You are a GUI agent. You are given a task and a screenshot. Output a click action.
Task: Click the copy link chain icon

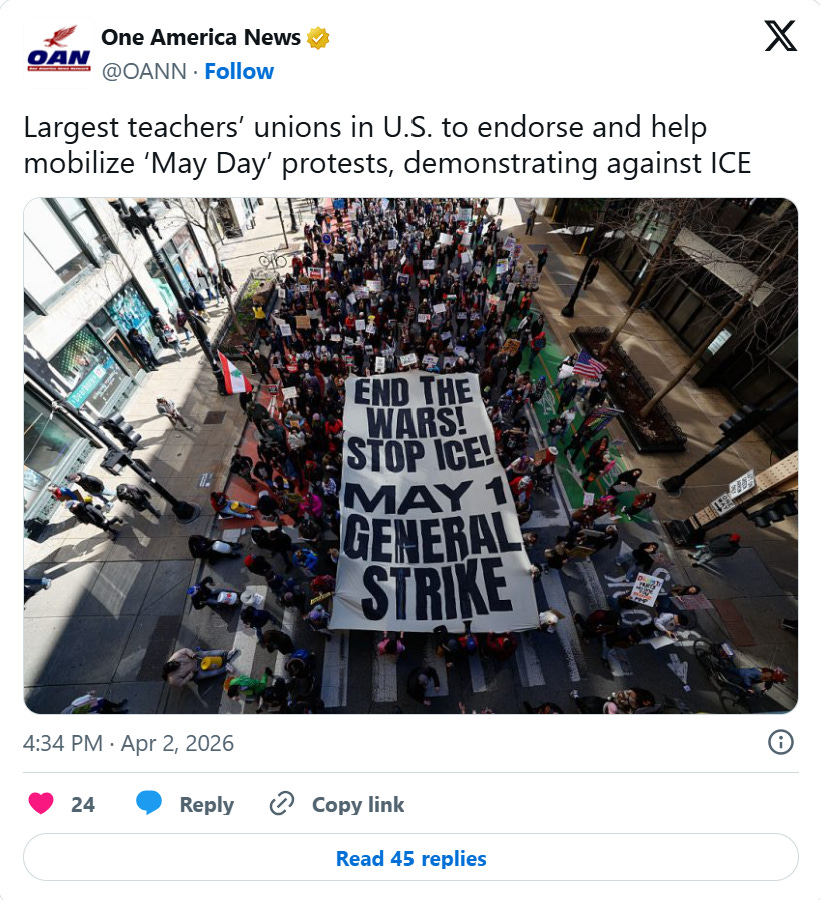click(x=282, y=804)
